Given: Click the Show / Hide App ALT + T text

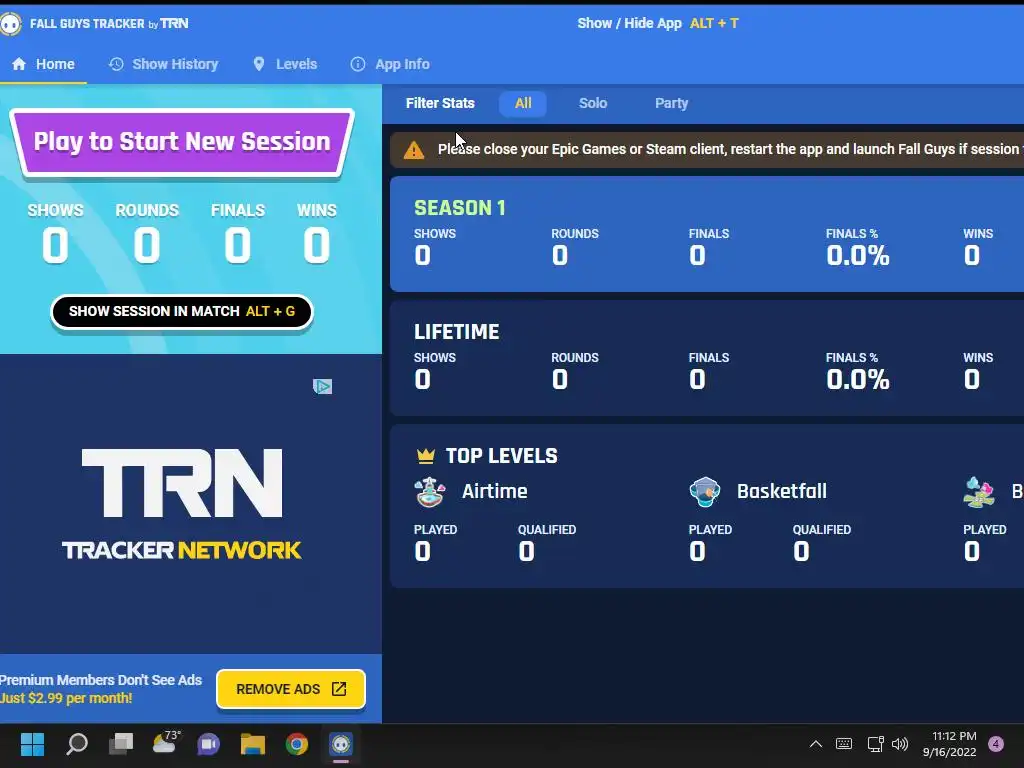Looking at the screenshot, I should point(658,24).
